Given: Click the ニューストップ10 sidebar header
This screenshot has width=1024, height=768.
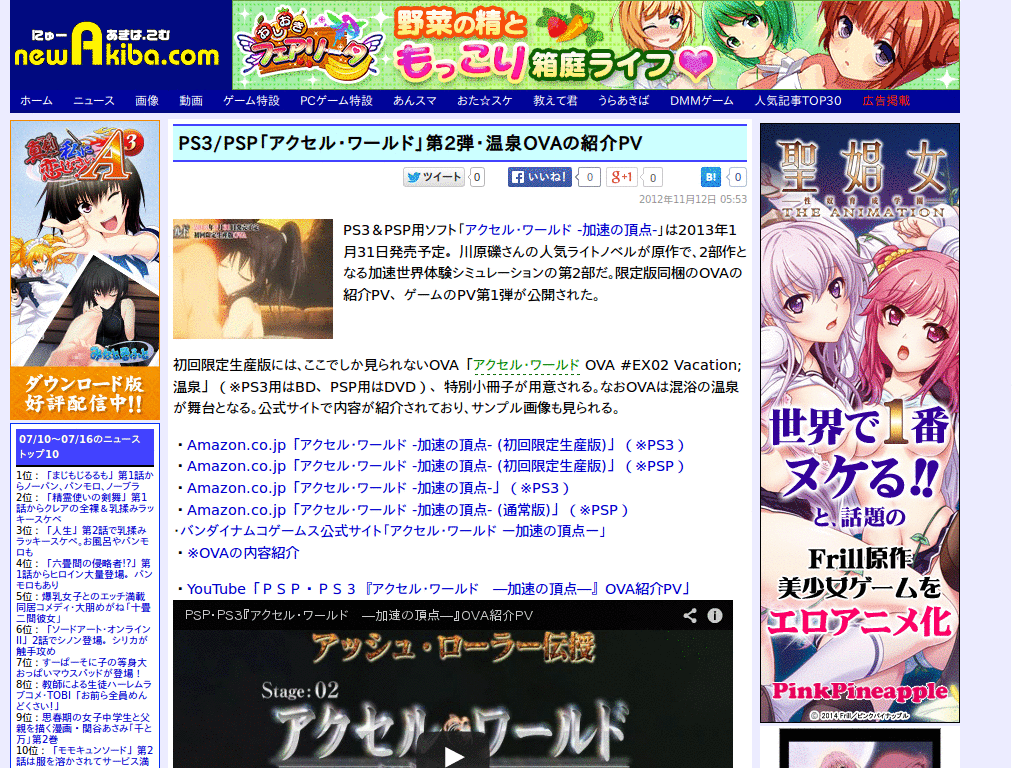Looking at the screenshot, I should 85,447.
